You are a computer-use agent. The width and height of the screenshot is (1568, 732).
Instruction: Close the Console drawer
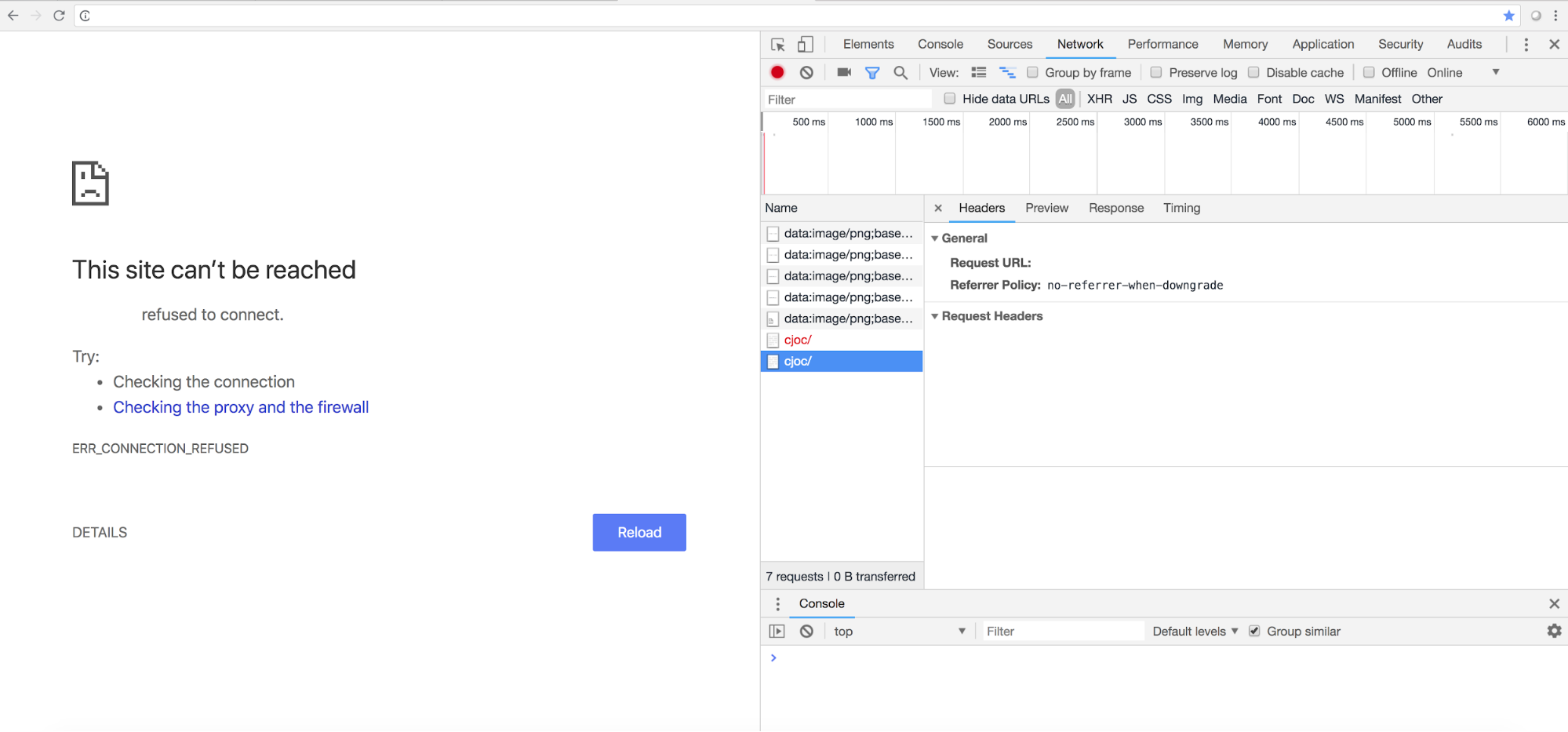pyautogui.click(x=1554, y=603)
